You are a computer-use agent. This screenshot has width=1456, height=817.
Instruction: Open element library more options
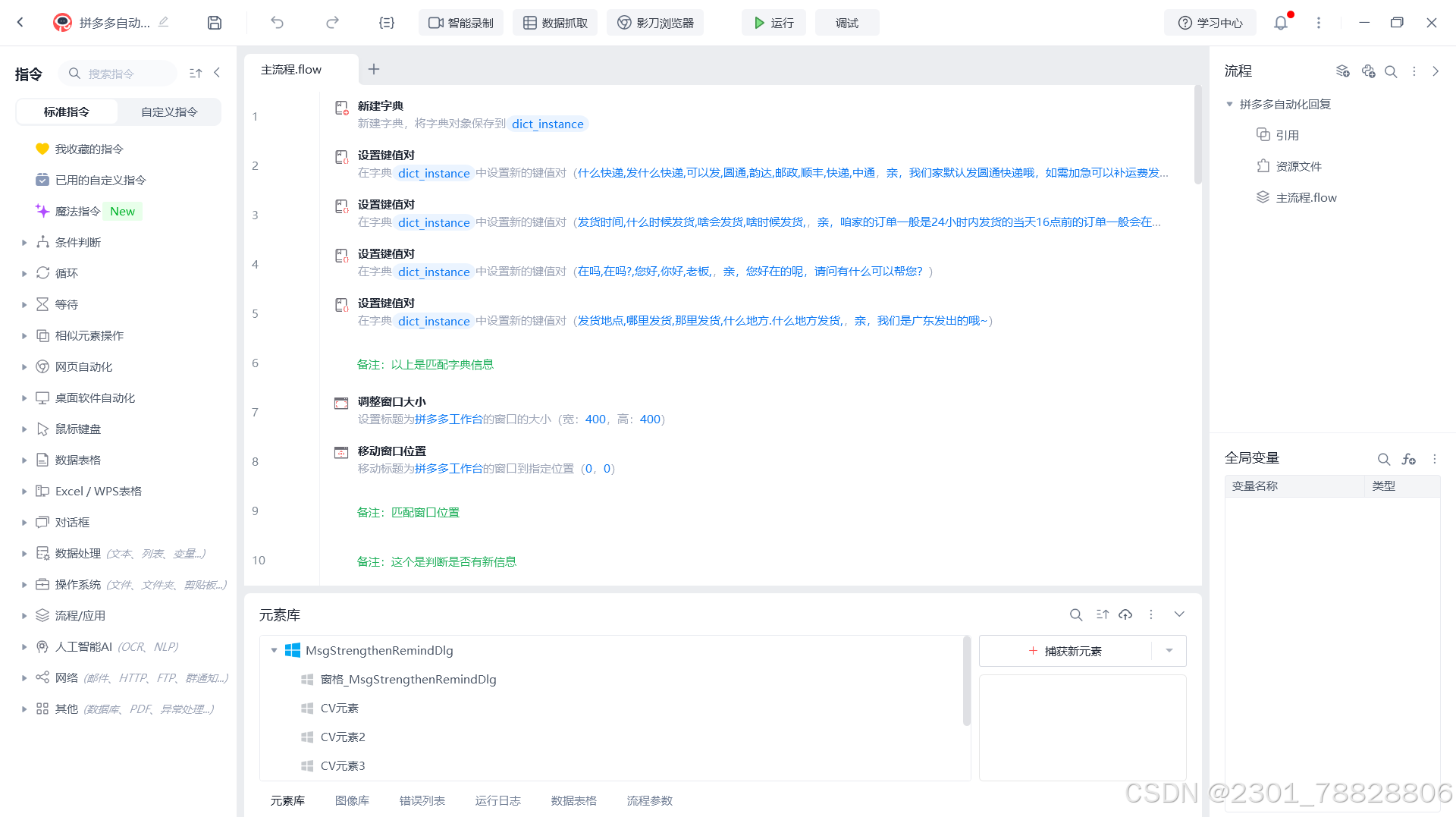(x=1151, y=614)
